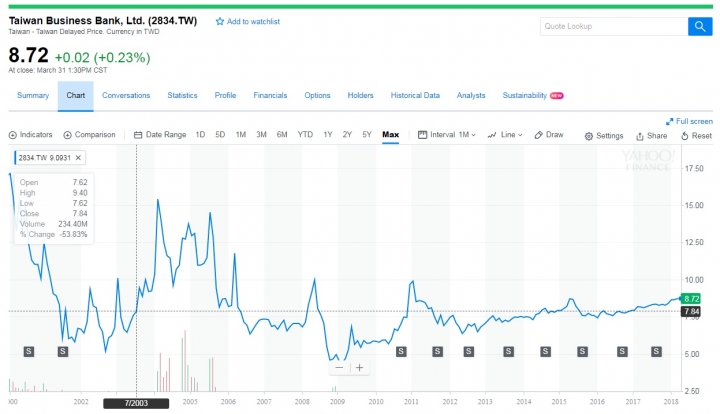Click the split marker S near 2018
The height and width of the screenshot is (414, 720).
(656, 352)
